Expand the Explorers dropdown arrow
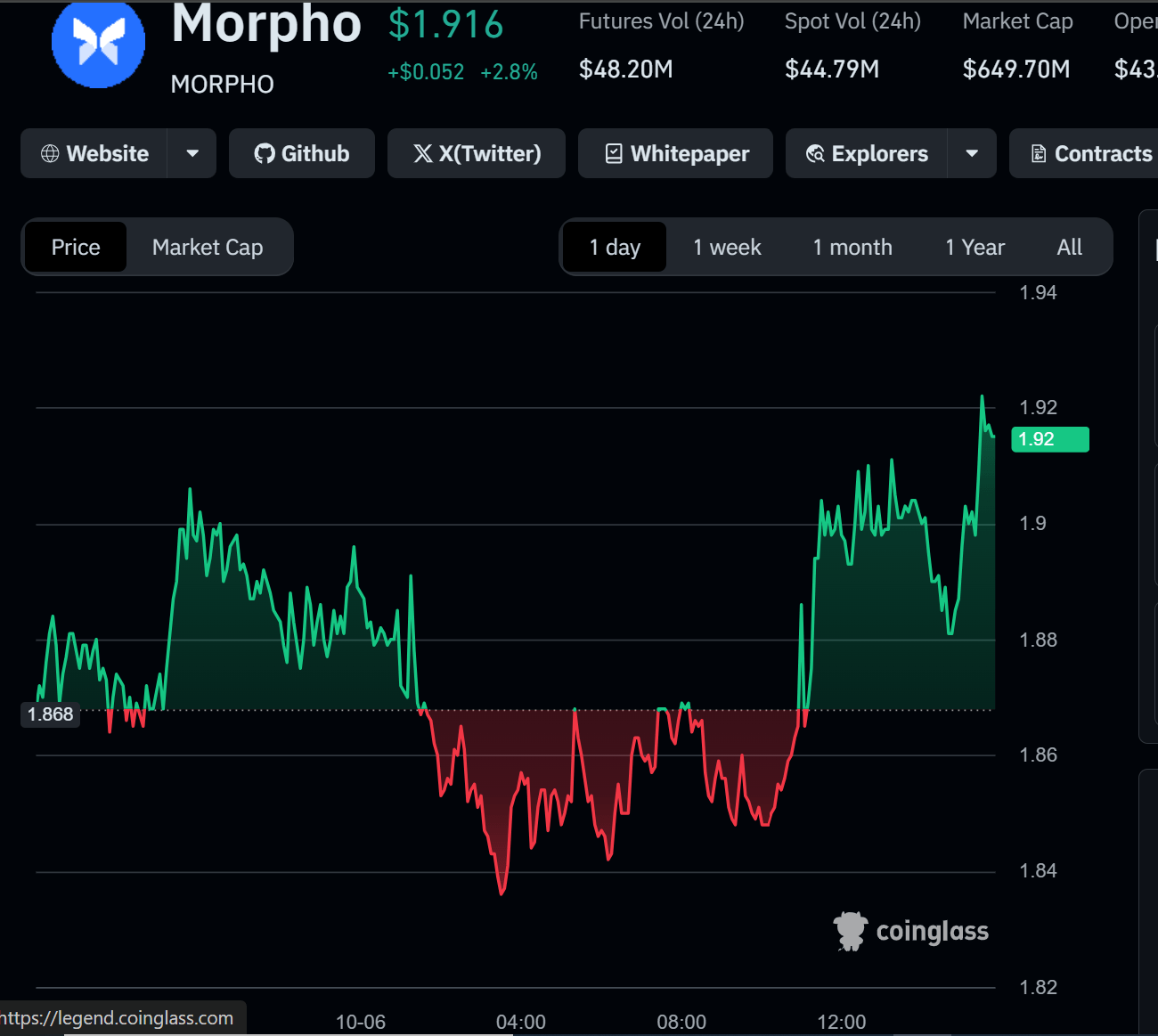Screen dimensions: 1158x1036 (972, 154)
